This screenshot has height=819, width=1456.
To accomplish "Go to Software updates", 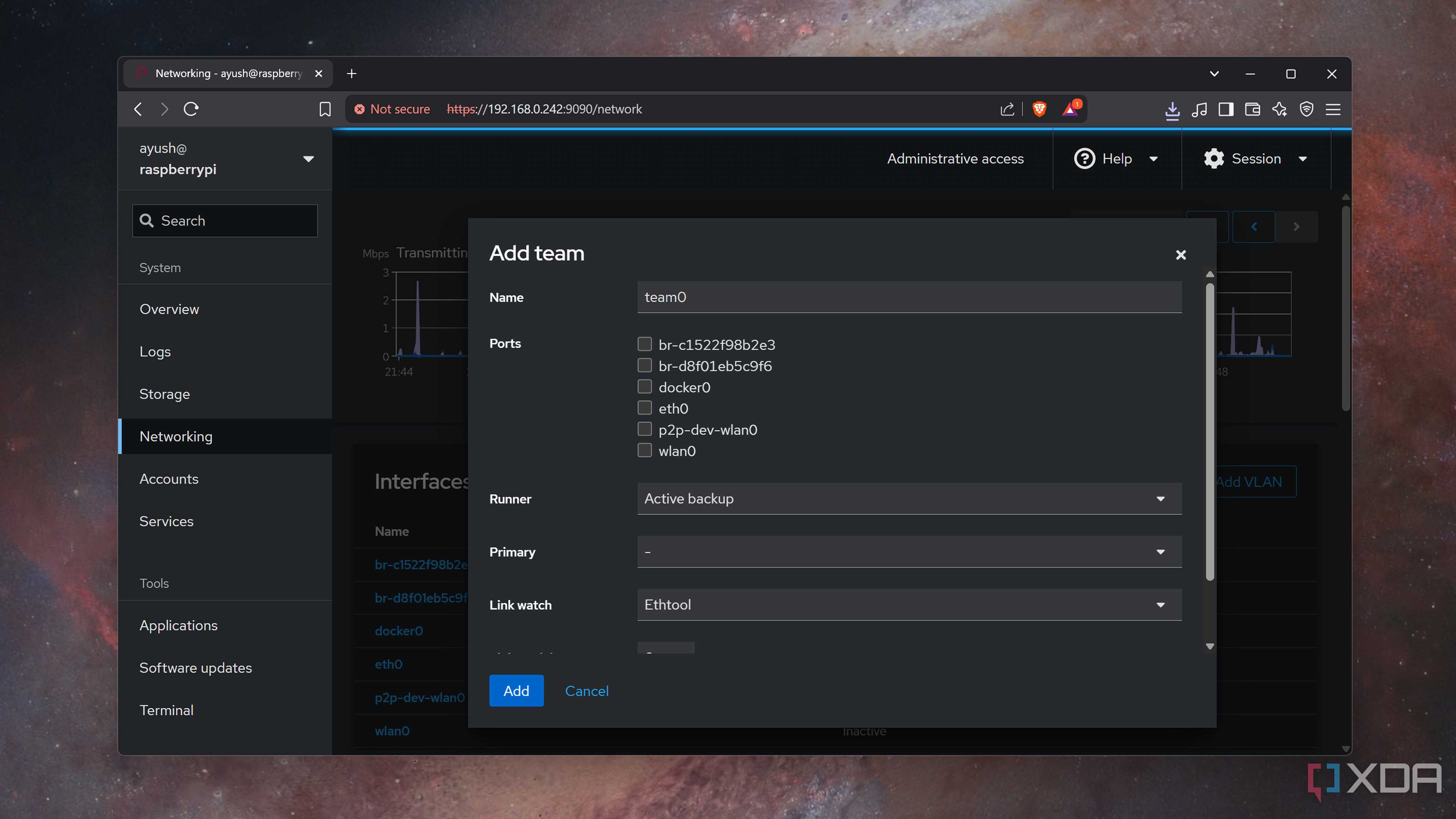I will [225, 667].
